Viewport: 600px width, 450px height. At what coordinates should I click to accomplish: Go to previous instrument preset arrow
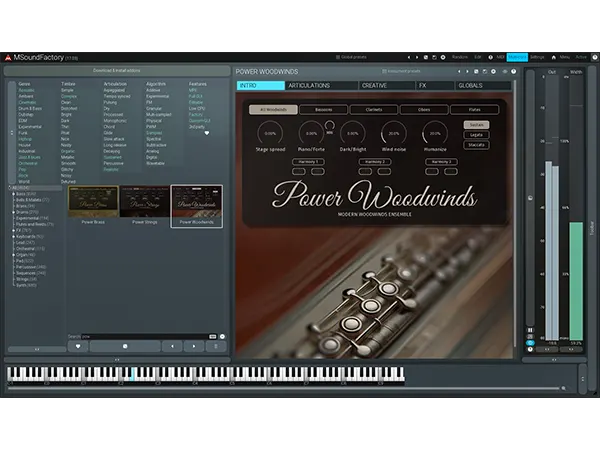point(459,72)
